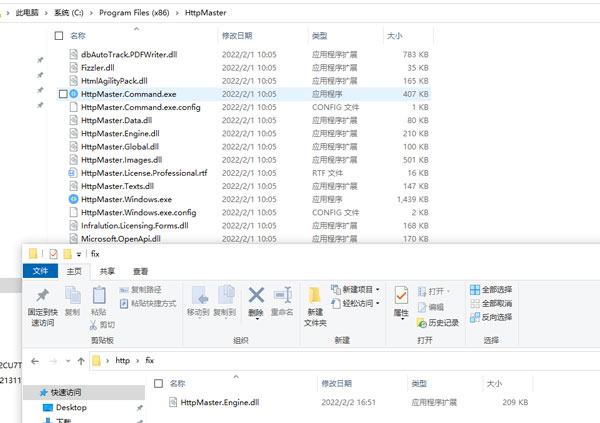Screen dimensions: 600x423
Task: Select 快速访问 in the navigation pane
Action: coord(84,392)
